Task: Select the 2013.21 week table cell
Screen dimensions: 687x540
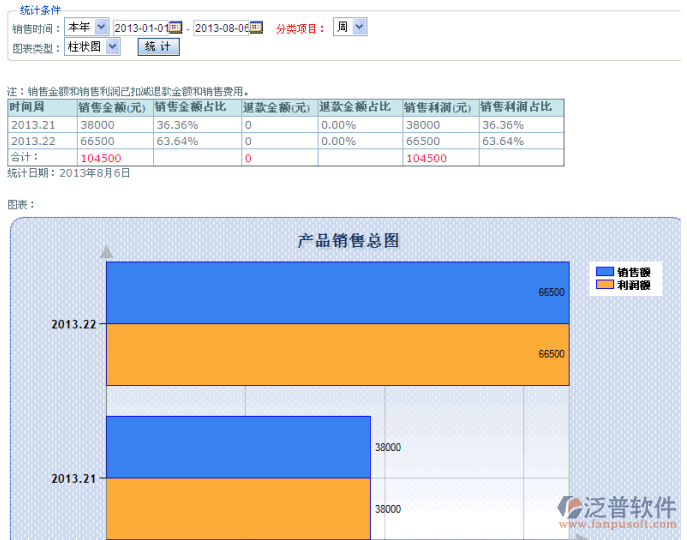Action: (42, 125)
